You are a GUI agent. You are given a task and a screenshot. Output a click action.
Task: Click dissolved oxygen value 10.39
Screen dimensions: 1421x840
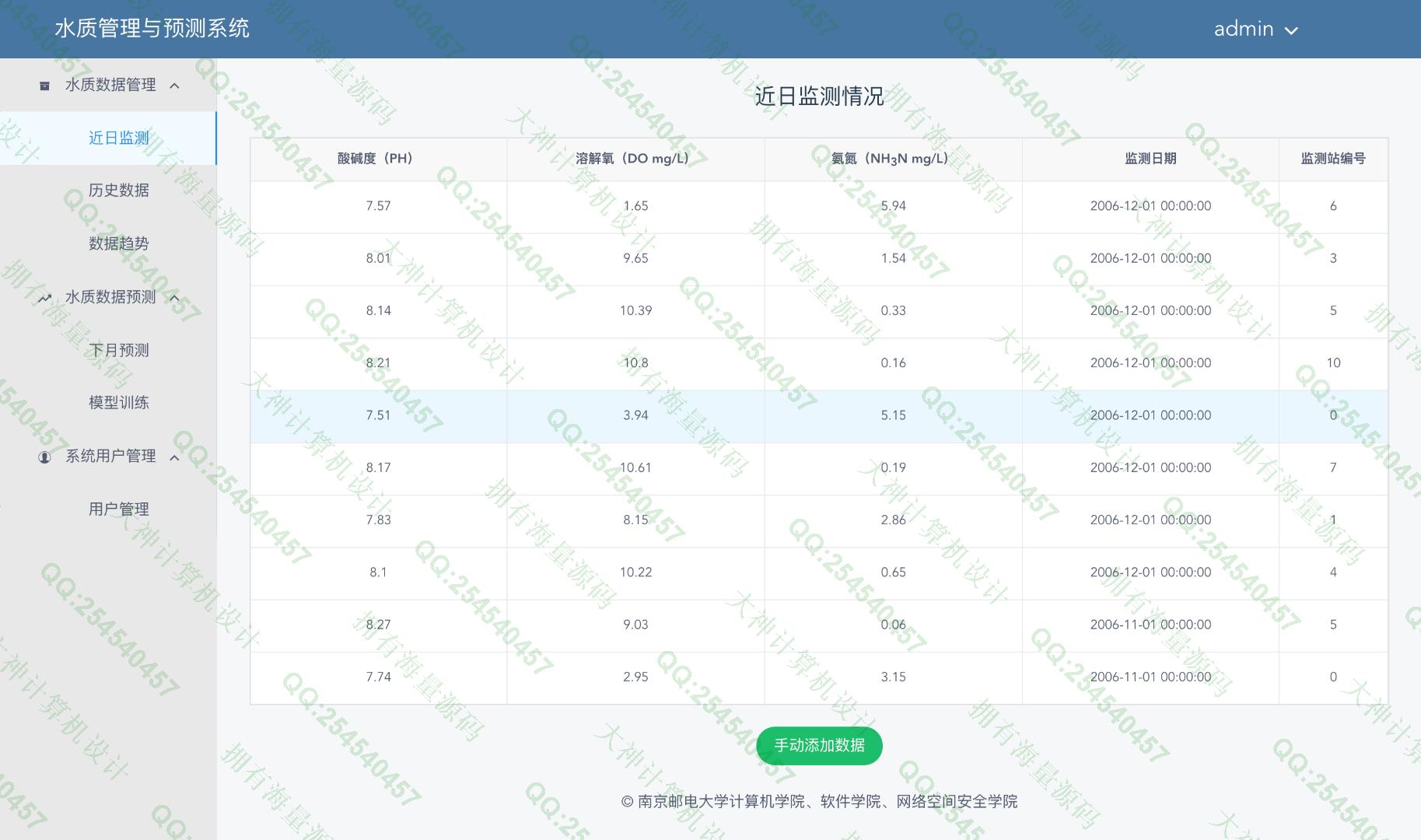(635, 310)
